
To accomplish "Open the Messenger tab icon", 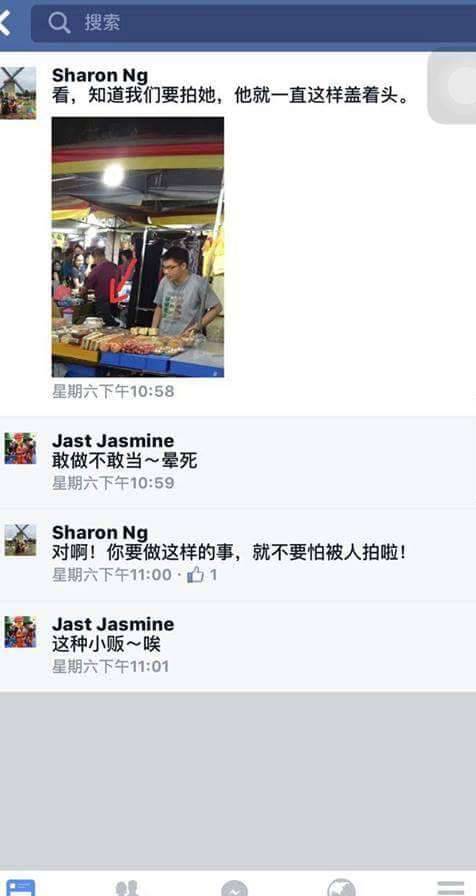I will (x=234, y=888).
